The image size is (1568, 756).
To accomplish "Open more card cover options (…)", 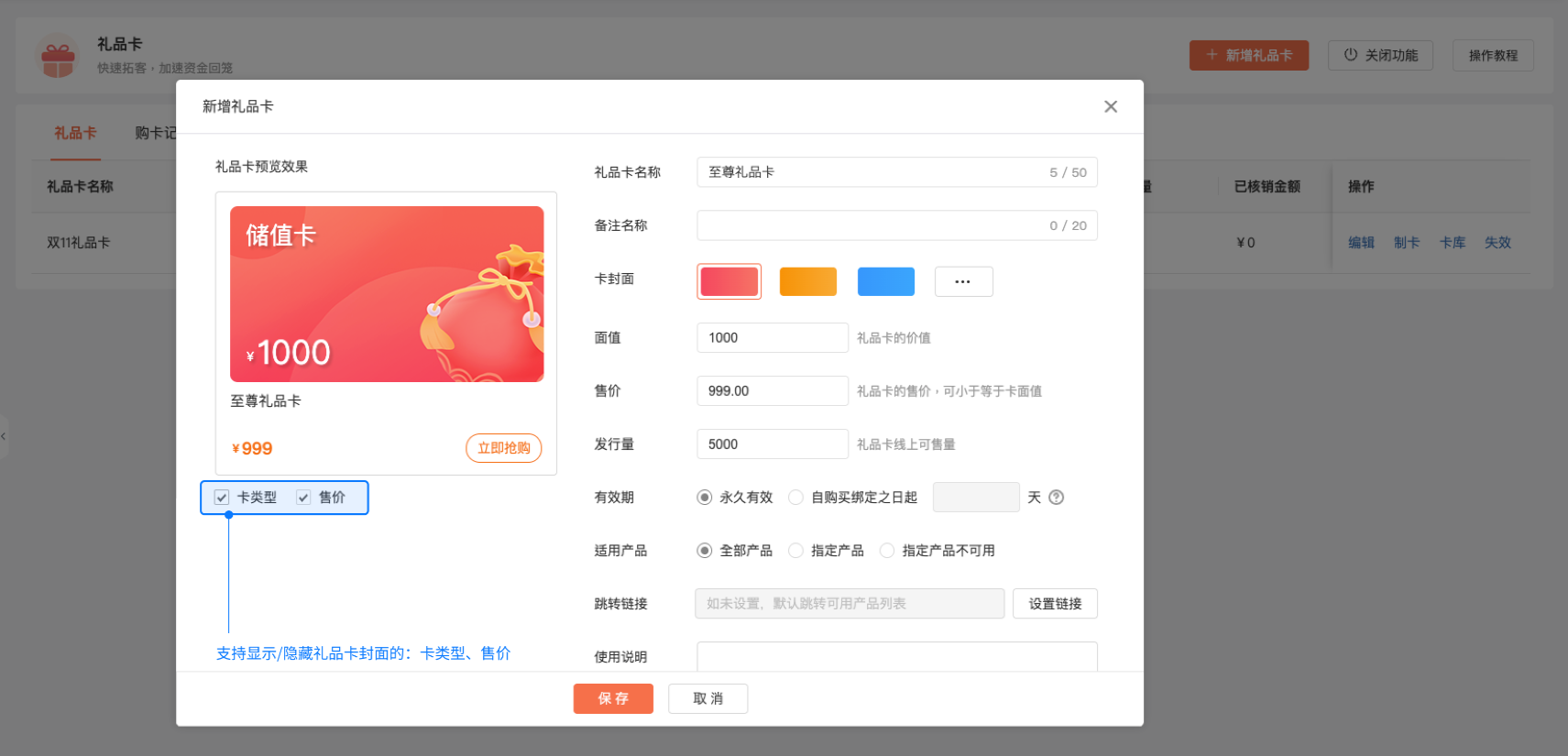I will (962, 281).
